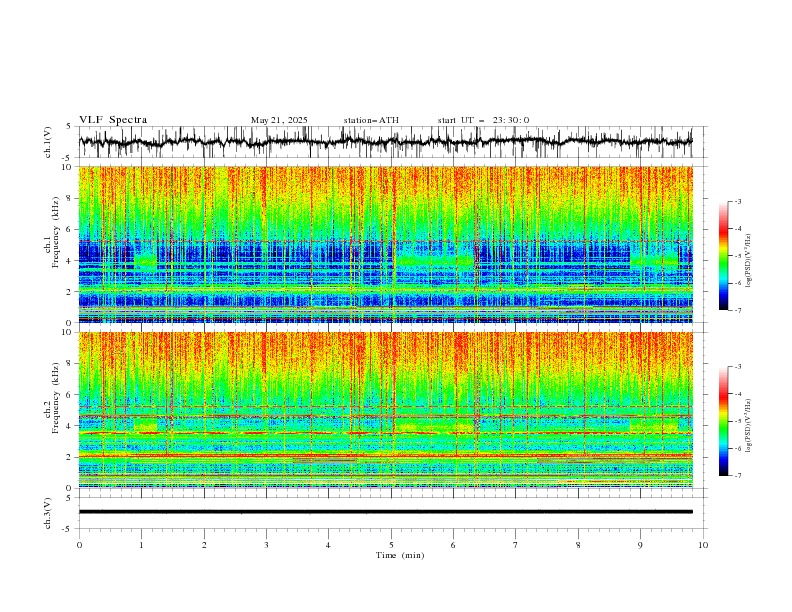Click the time axis tick label "7"
The image size is (792, 612).
coord(516,545)
